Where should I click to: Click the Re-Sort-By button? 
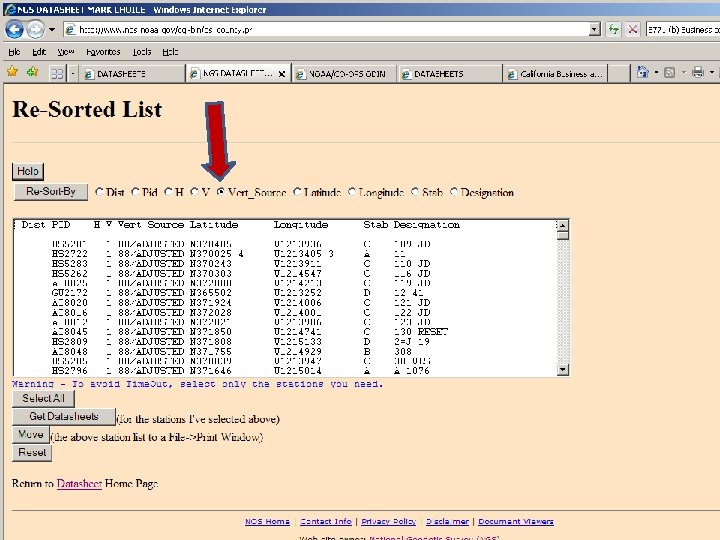(x=51, y=191)
